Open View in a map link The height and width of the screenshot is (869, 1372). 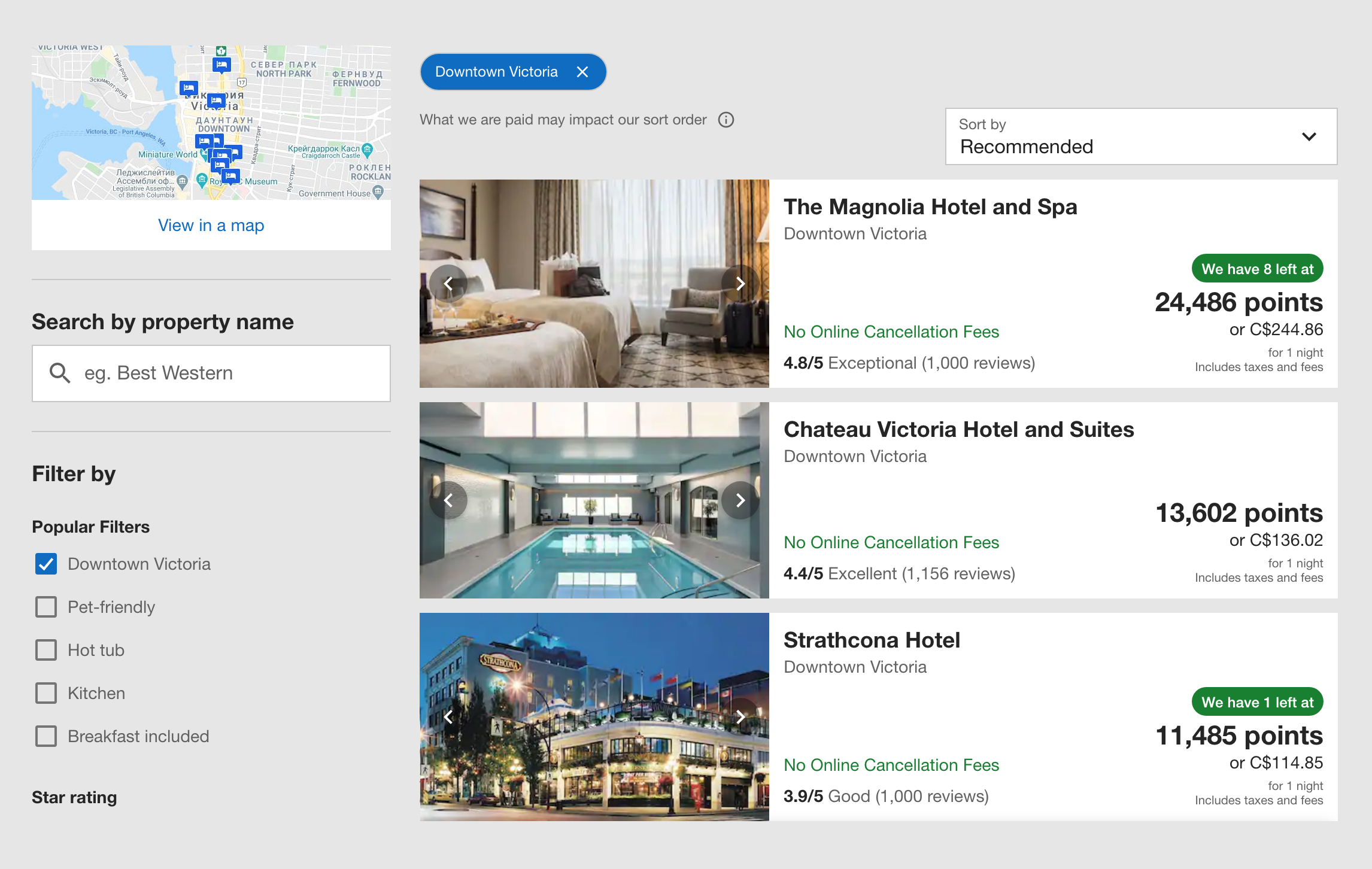211,226
